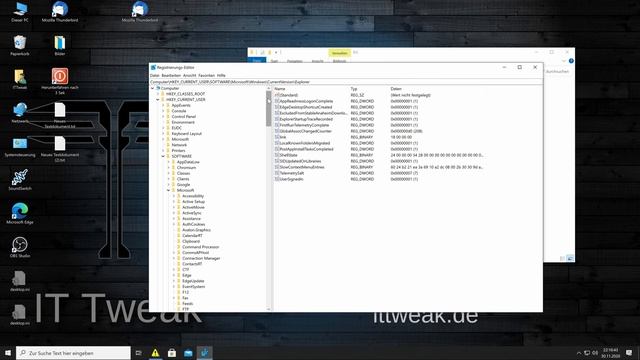
Task: Expand the Google key
Action: 169,184
